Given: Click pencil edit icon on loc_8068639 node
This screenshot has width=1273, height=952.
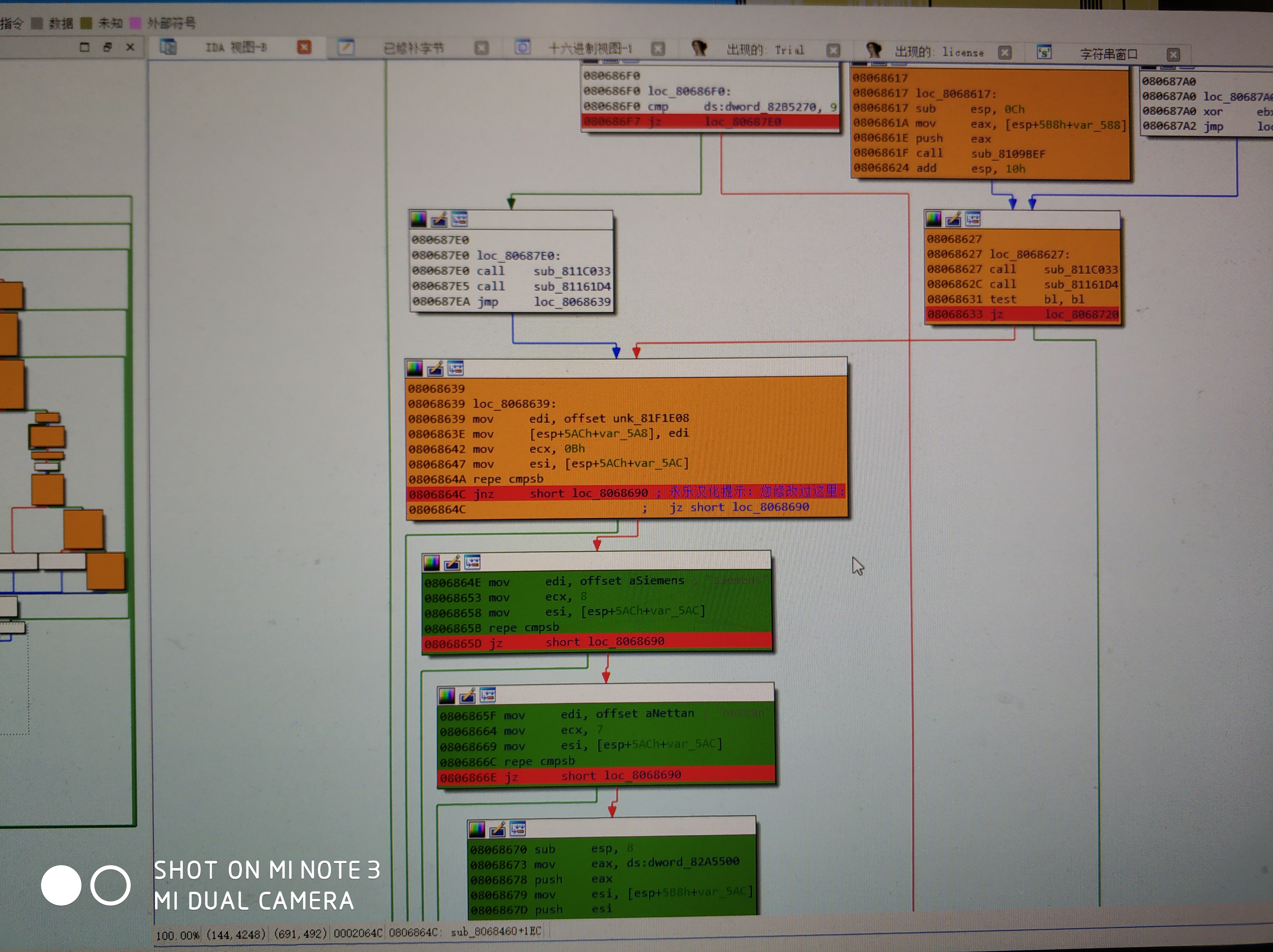Looking at the screenshot, I should click(436, 368).
